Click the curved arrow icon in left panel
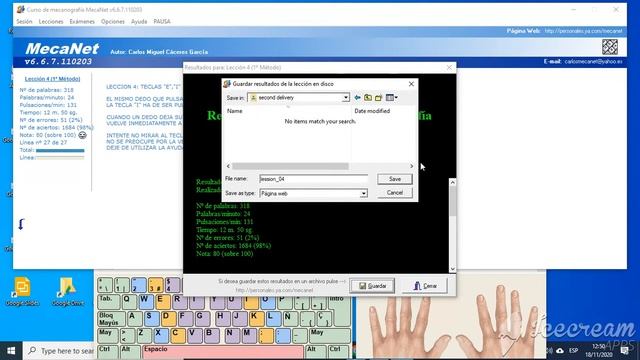 tap(21, 224)
